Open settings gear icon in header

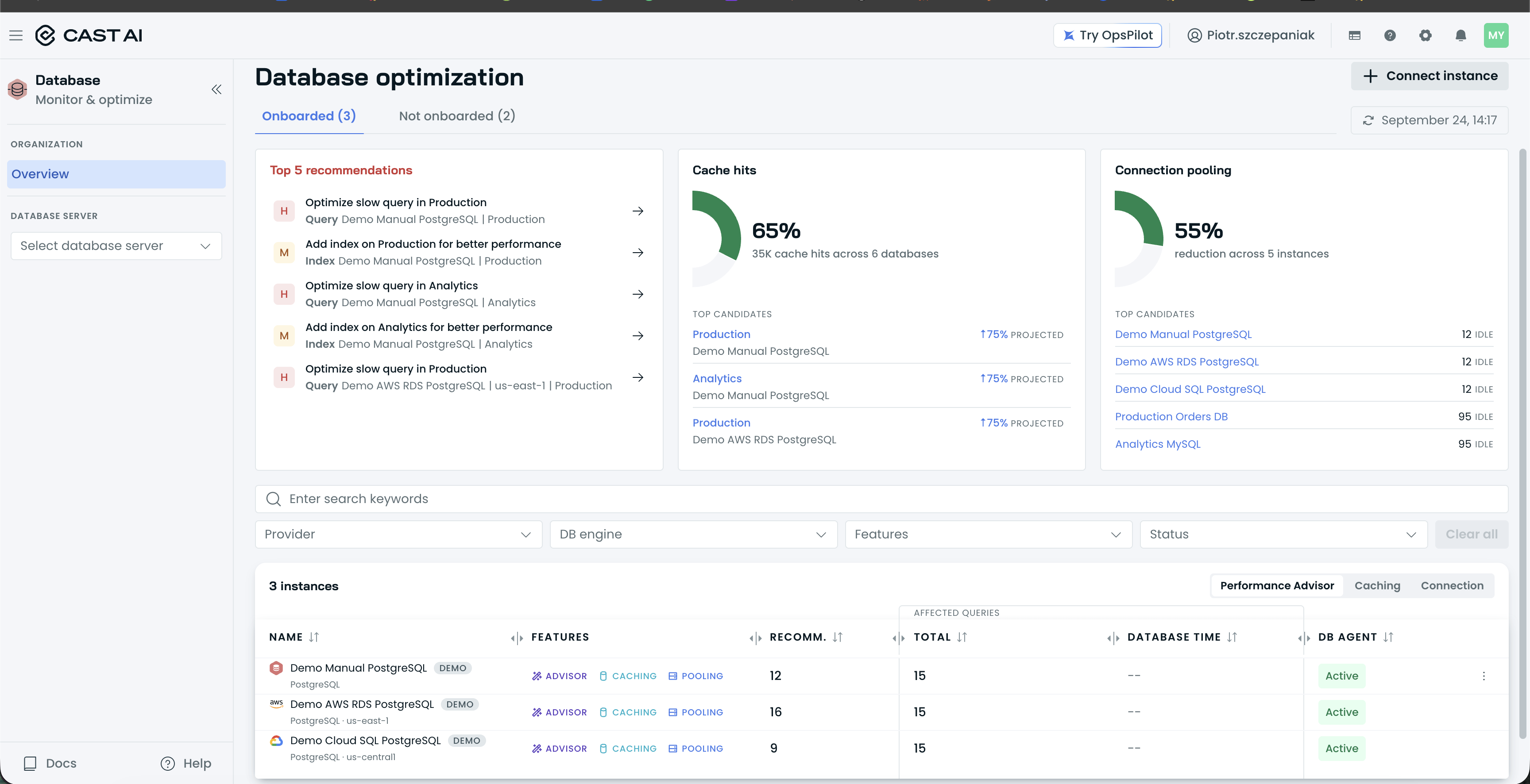pyautogui.click(x=1426, y=35)
